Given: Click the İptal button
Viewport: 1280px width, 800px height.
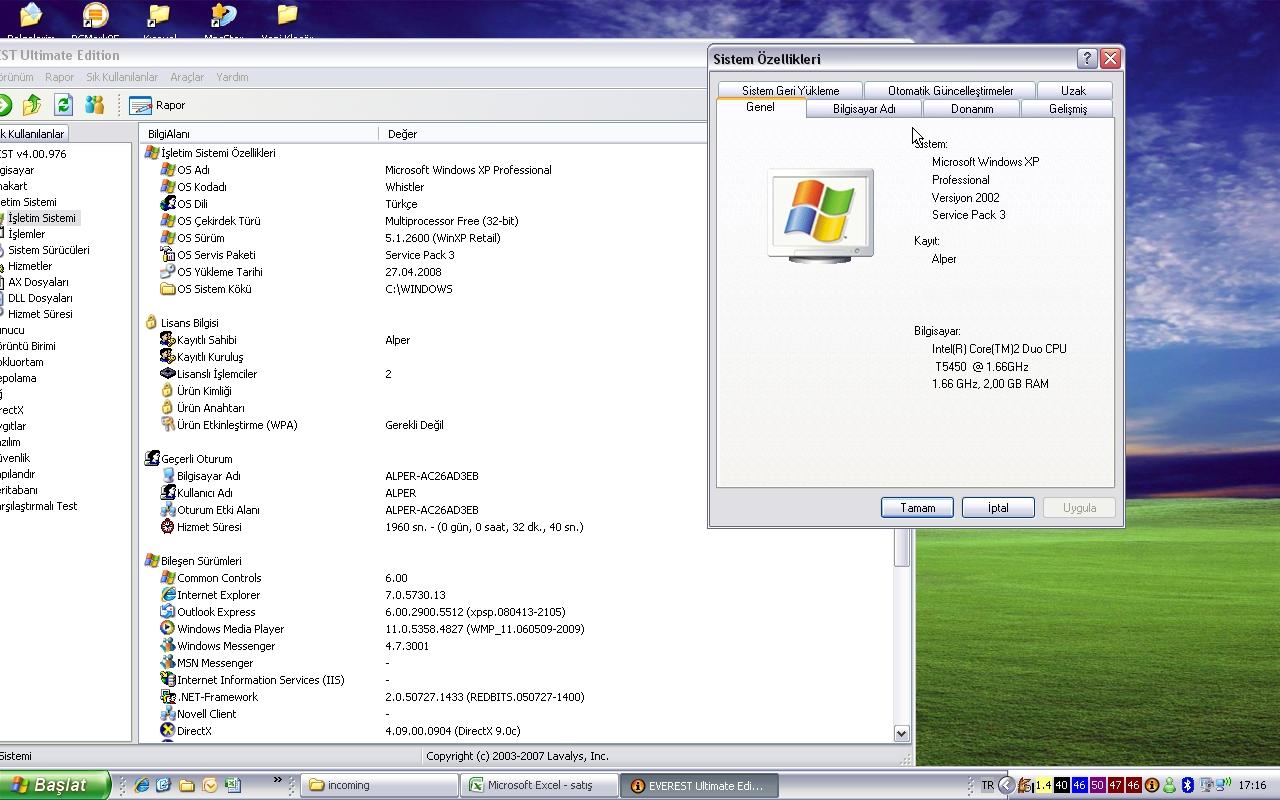Looking at the screenshot, I should click(x=998, y=508).
